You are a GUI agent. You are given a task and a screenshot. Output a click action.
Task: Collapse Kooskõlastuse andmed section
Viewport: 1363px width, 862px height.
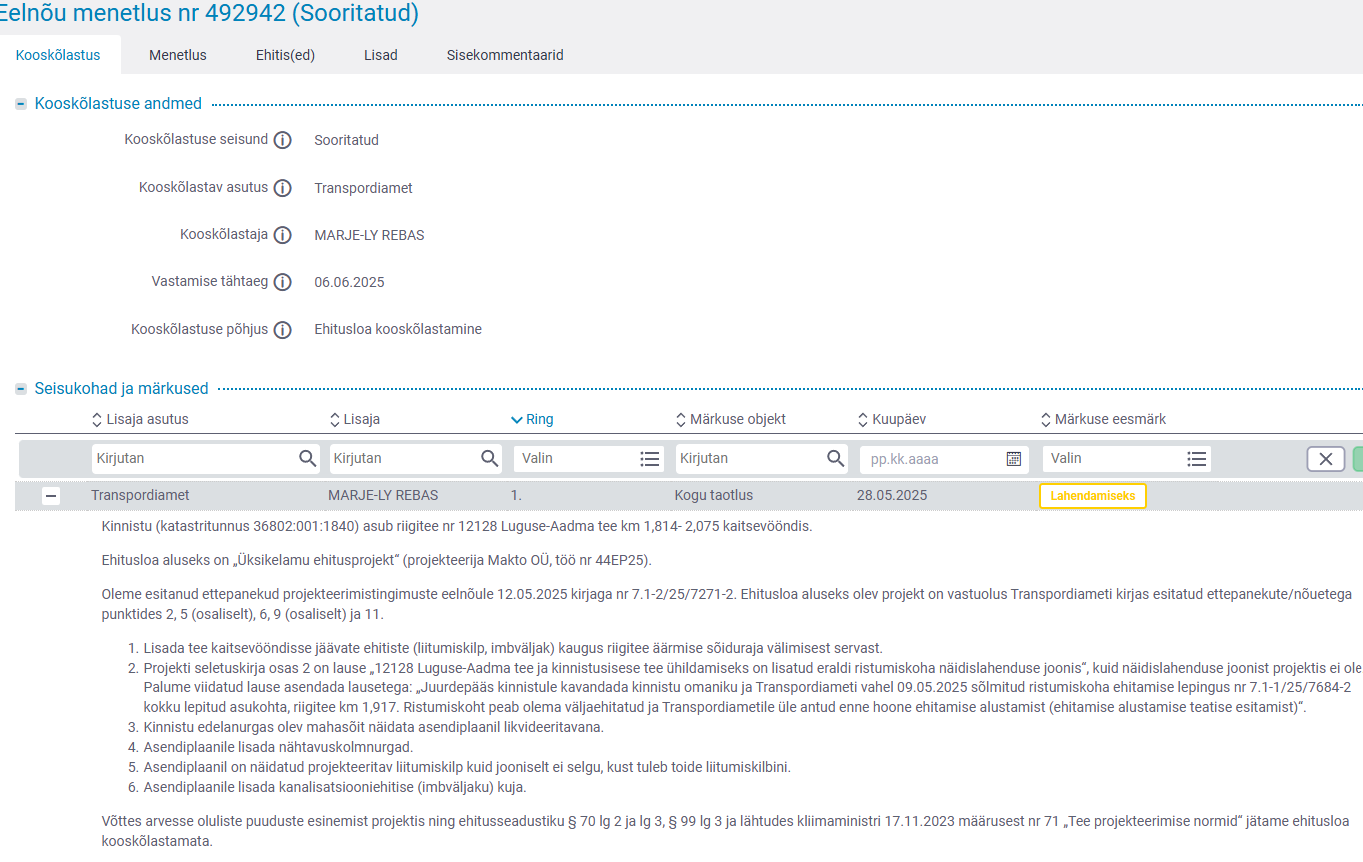[21, 104]
